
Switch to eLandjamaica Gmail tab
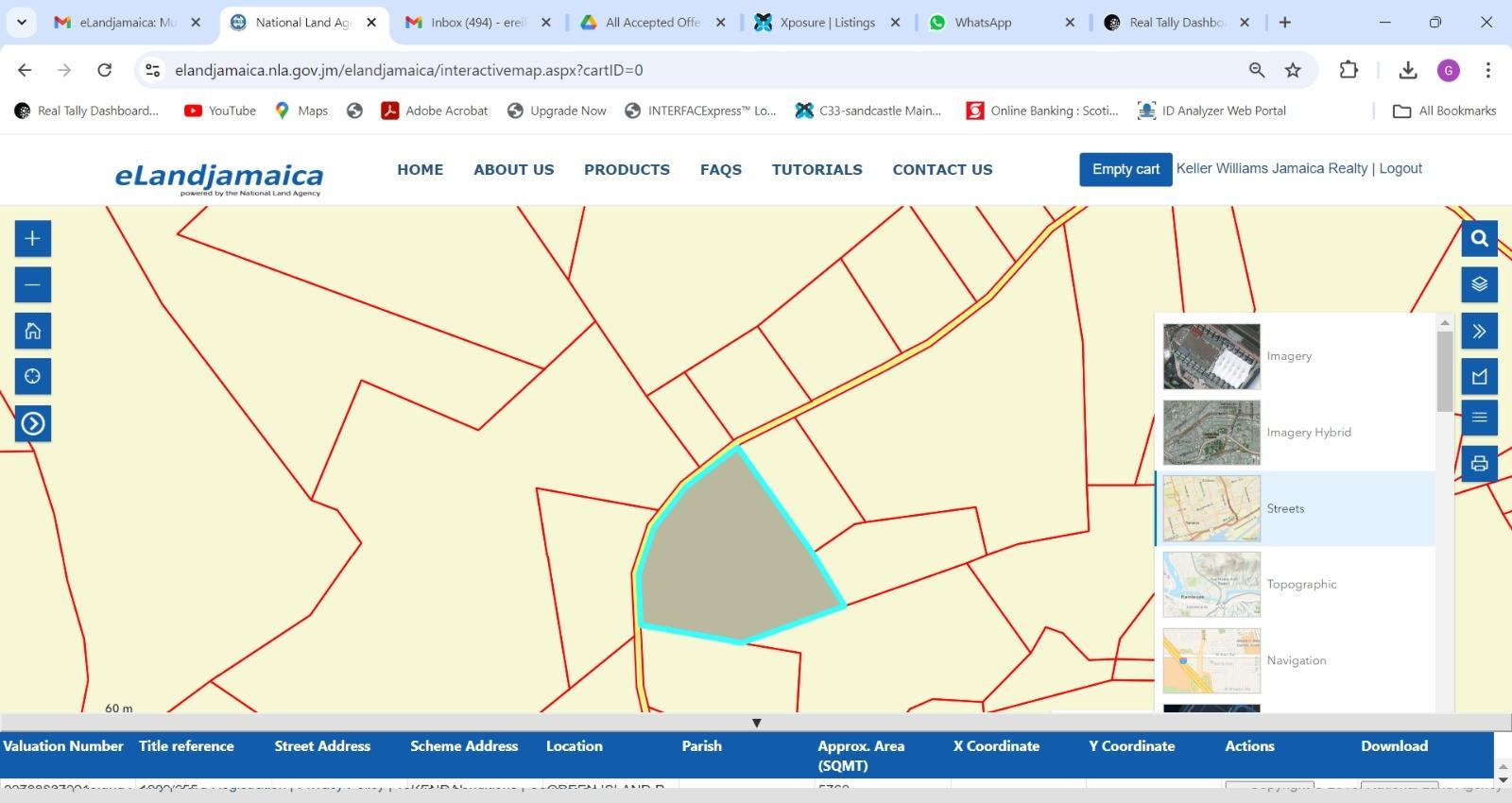(128, 23)
